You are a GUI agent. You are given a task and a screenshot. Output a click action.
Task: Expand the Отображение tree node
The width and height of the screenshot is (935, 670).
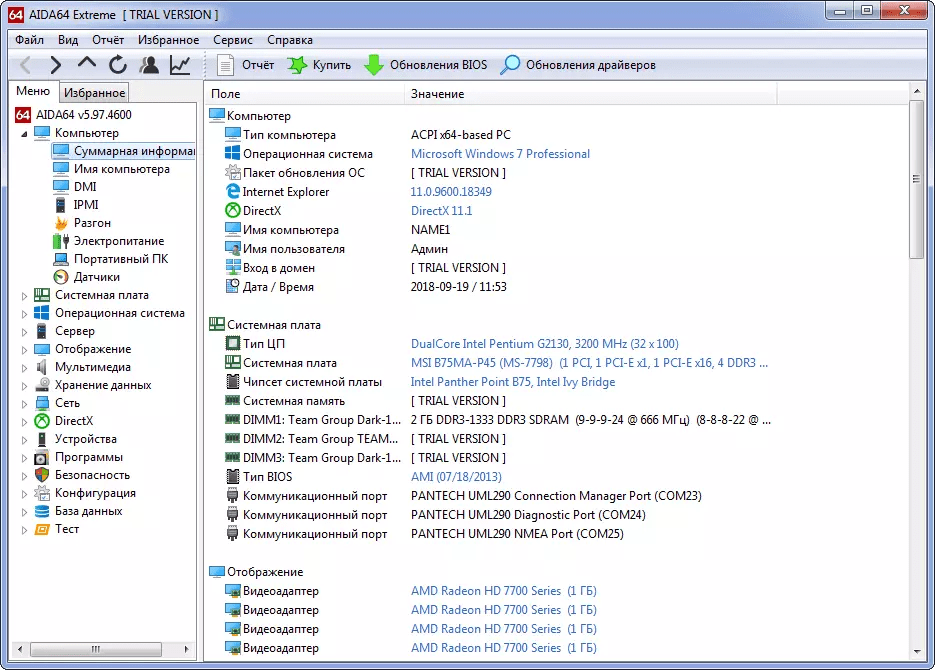[x=24, y=349]
